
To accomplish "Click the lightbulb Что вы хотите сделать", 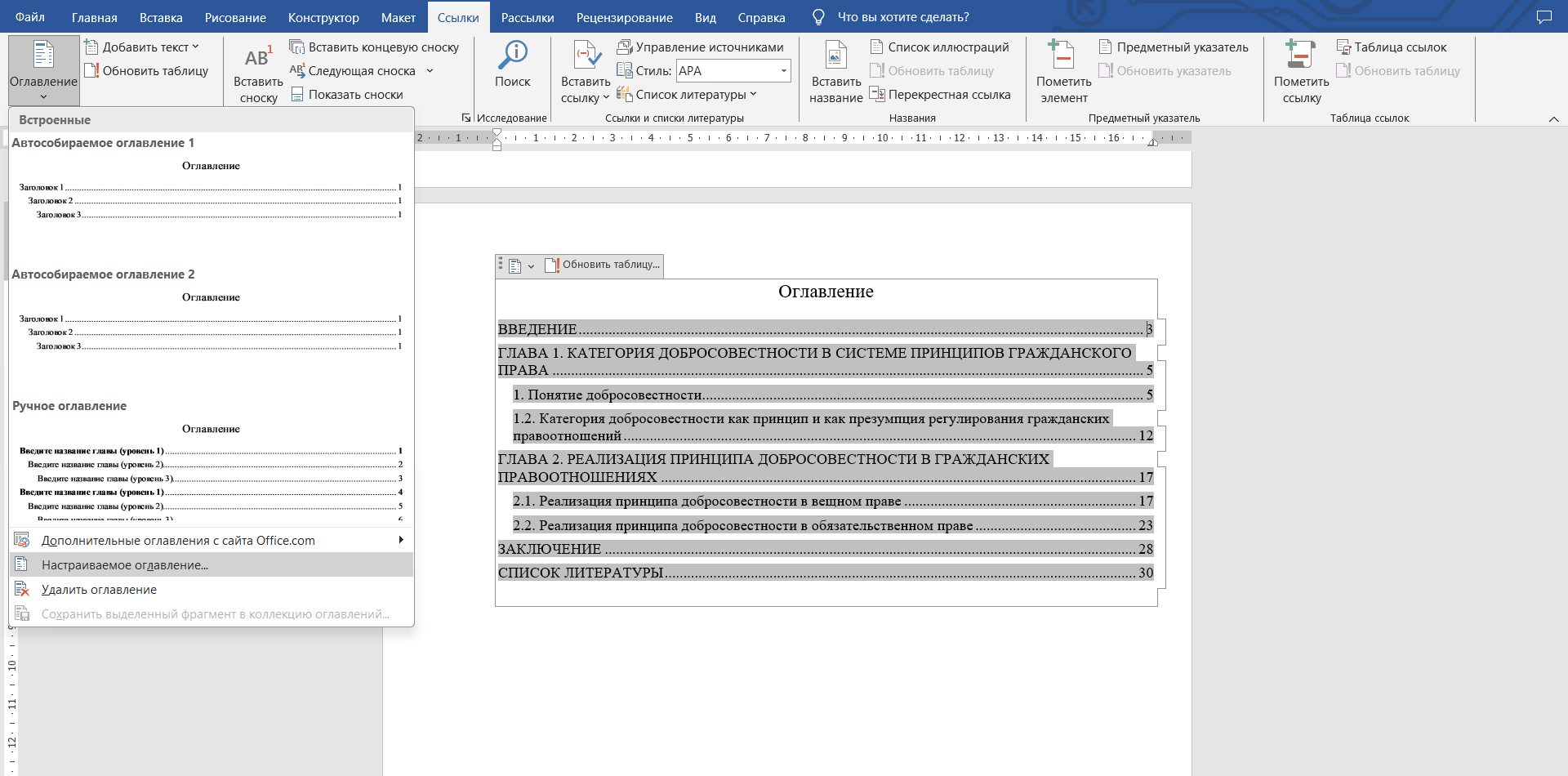I will click(819, 17).
